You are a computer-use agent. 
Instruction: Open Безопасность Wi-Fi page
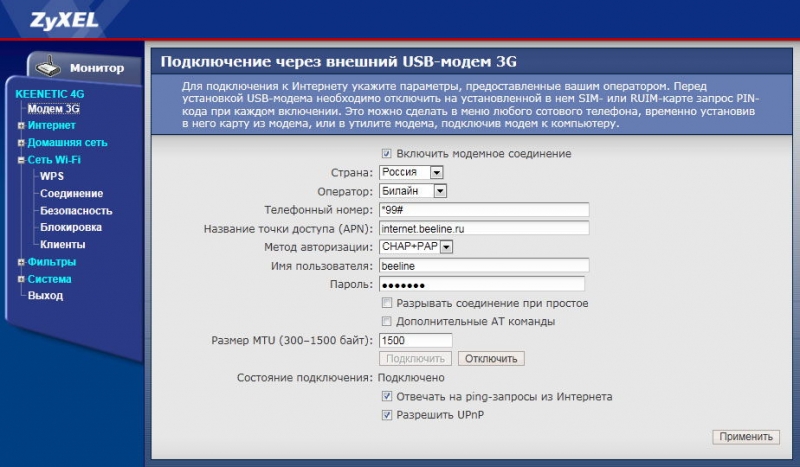[x=76, y=211]
